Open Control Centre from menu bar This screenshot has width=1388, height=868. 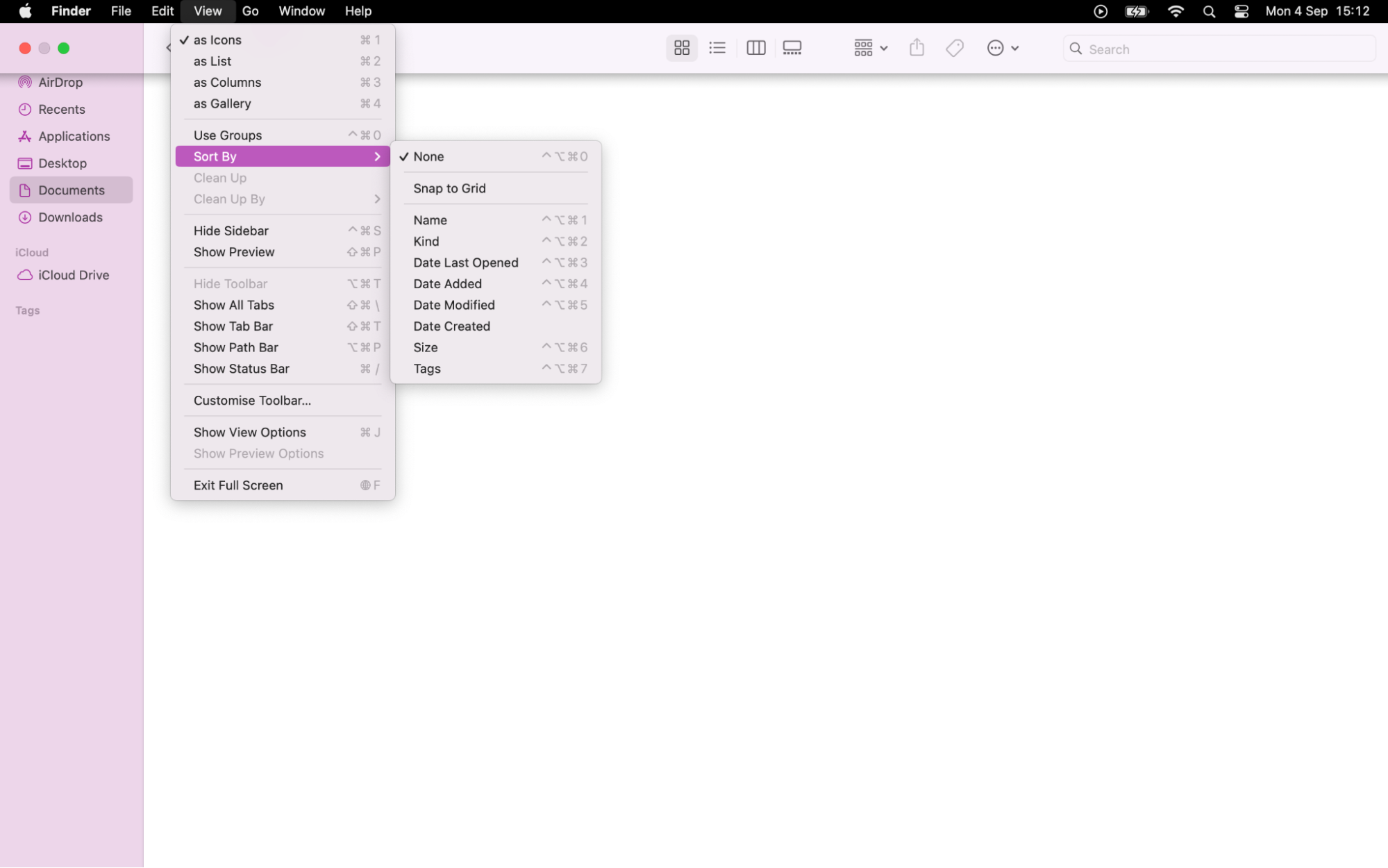[x=1241, y=11]
